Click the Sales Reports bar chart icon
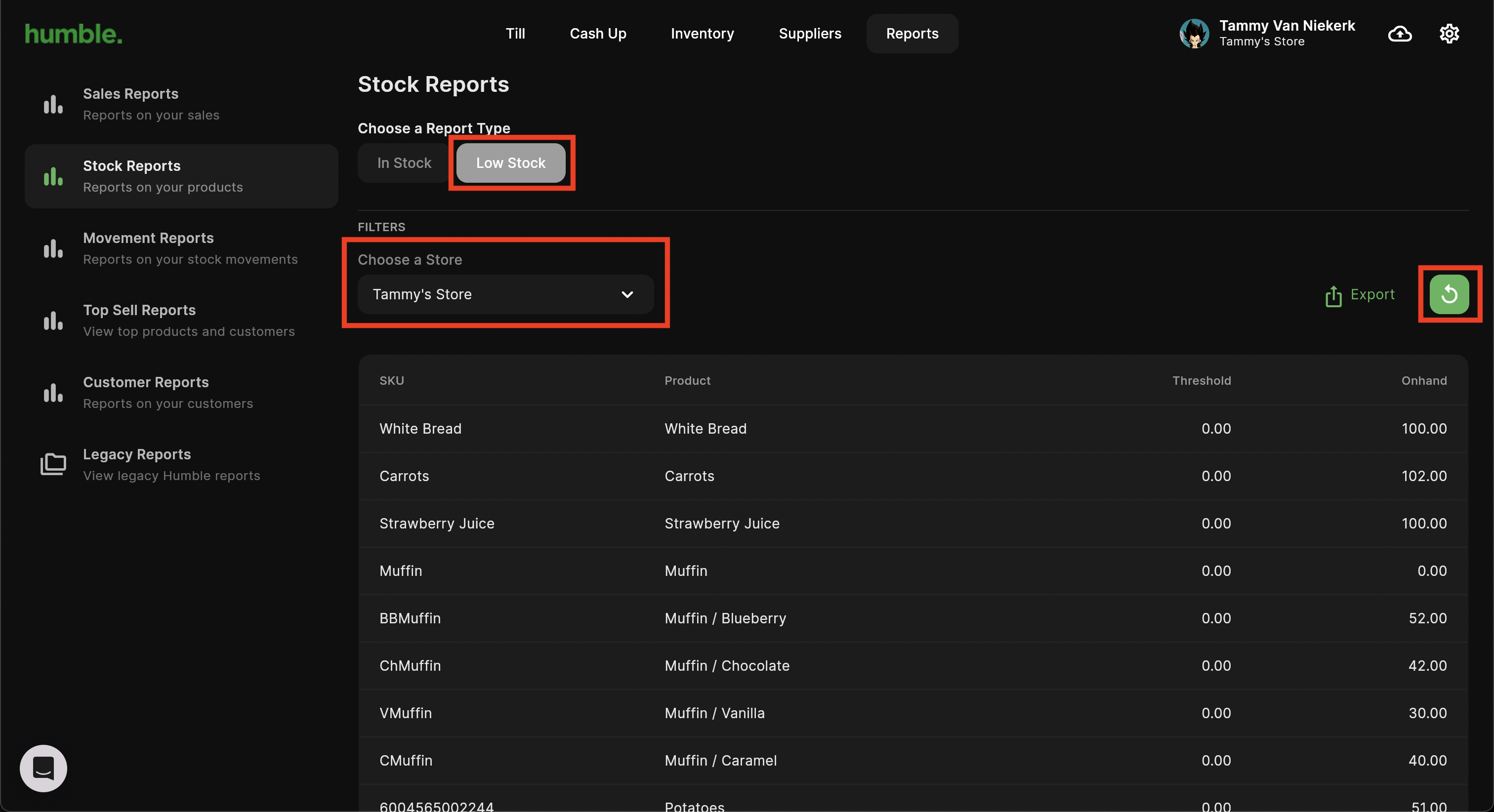 (x=53, y=104)
